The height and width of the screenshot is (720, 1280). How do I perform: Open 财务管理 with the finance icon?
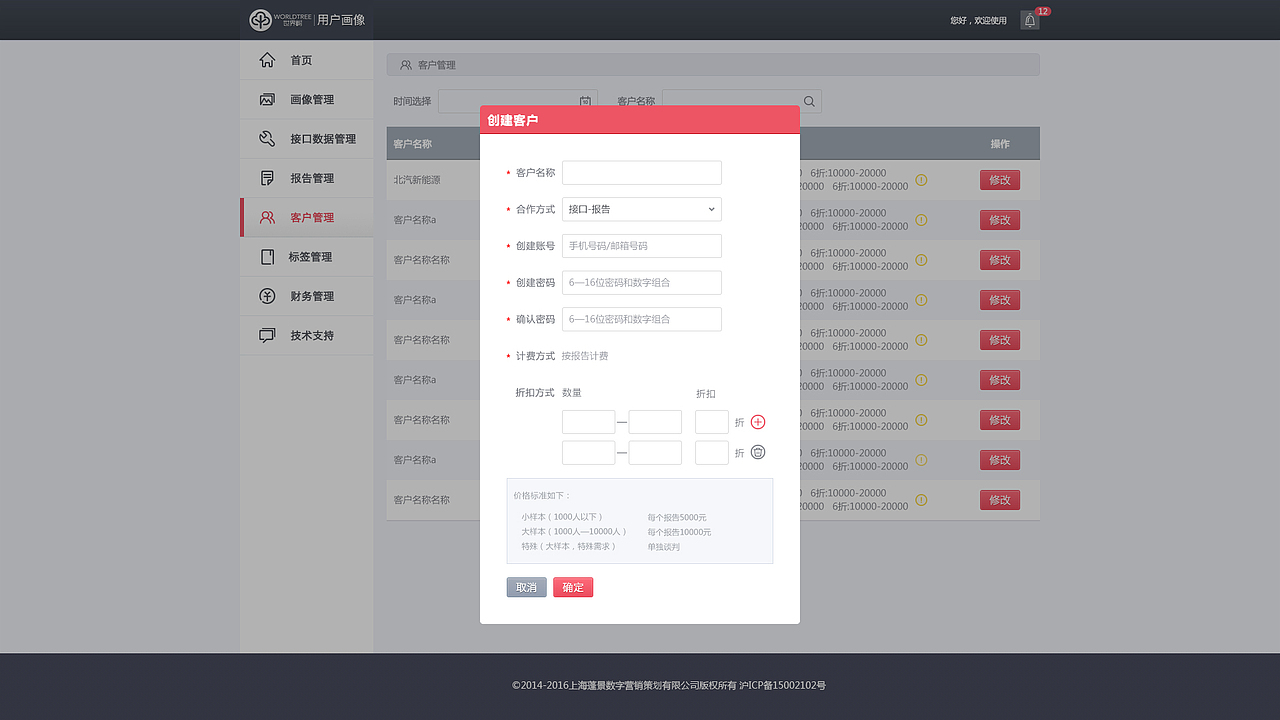pyautogui.click(x=266, y=296)
